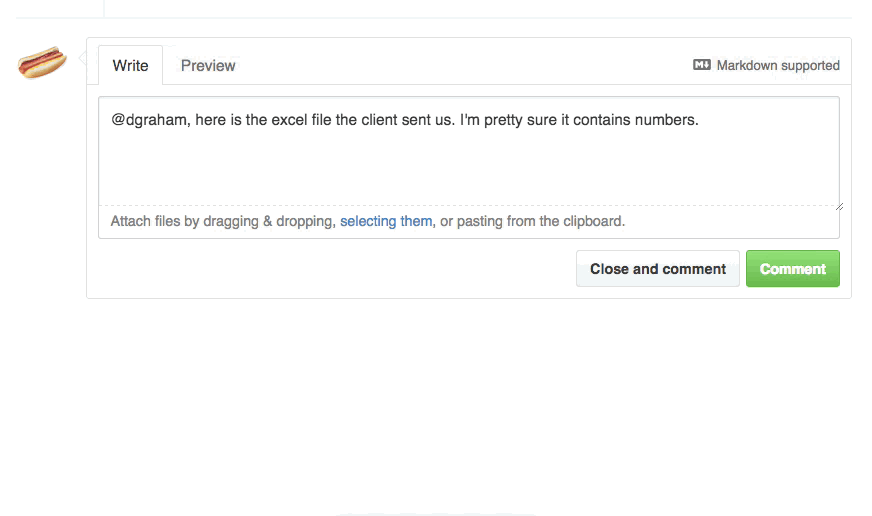The image size is (872, 516).
Task: Click the textarea resize handle corner
Action: tap(839, 206)
